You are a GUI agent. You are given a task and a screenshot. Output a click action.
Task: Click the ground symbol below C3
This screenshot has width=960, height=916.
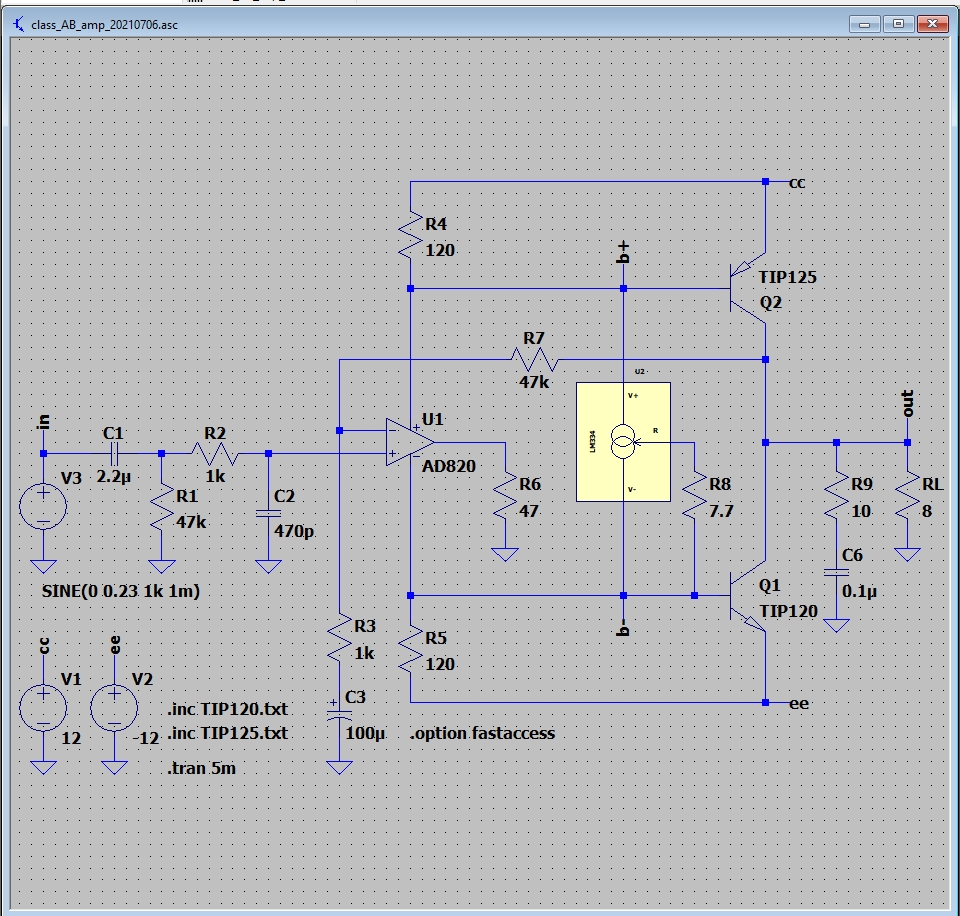[339, 767]
